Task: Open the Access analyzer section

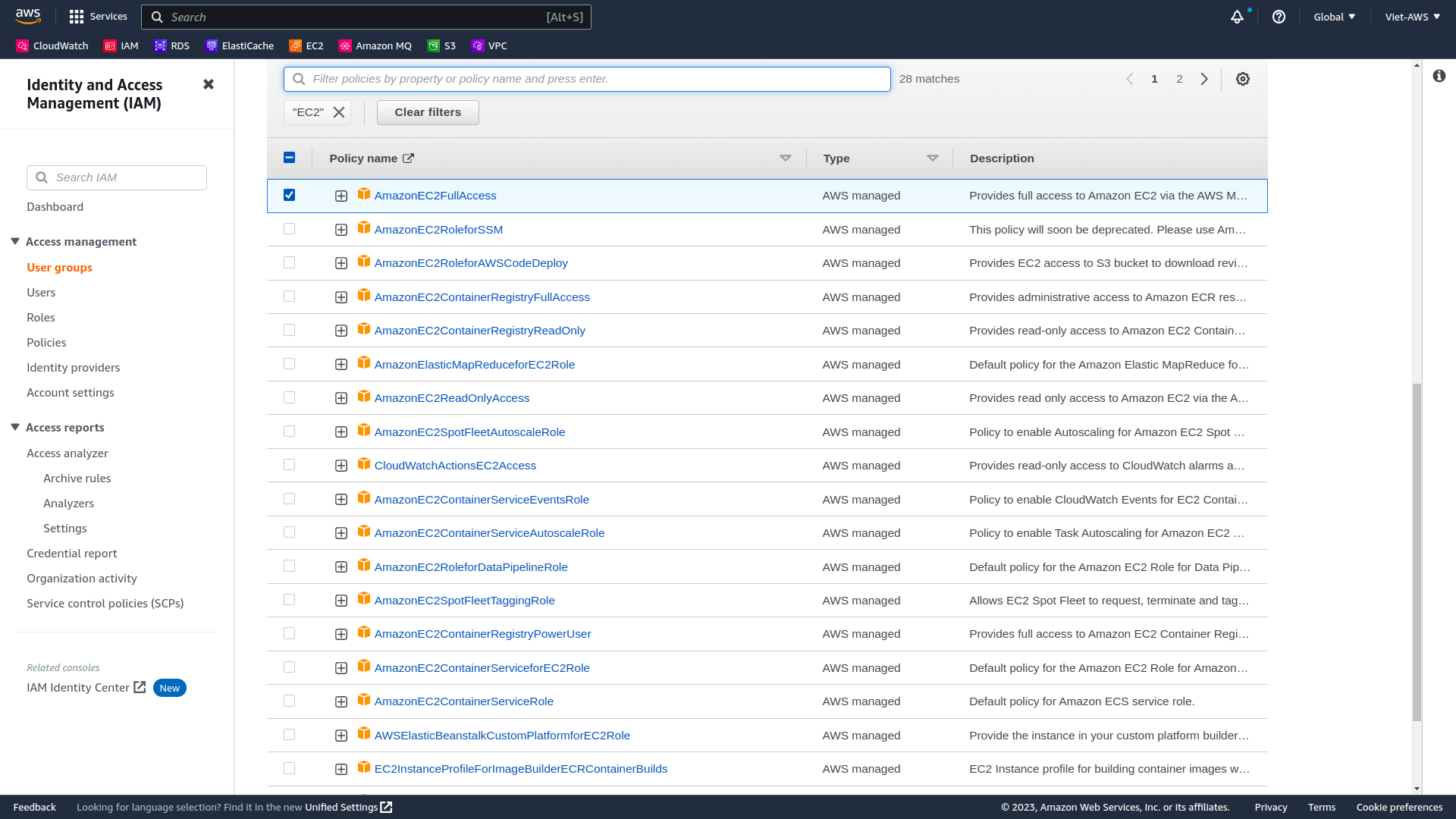Action: pos(67,453)
